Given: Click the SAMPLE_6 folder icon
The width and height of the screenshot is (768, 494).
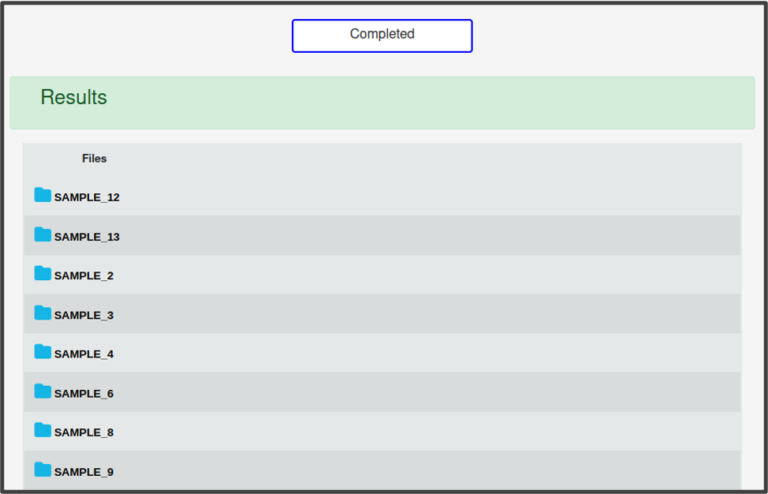Looking at the screenshot, I should click(42, 391).
